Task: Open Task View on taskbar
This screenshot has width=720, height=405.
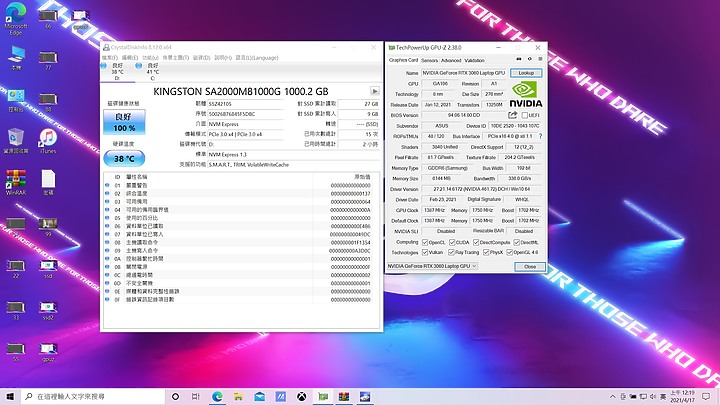Action: pyautogui.click(x=196, y=396)
